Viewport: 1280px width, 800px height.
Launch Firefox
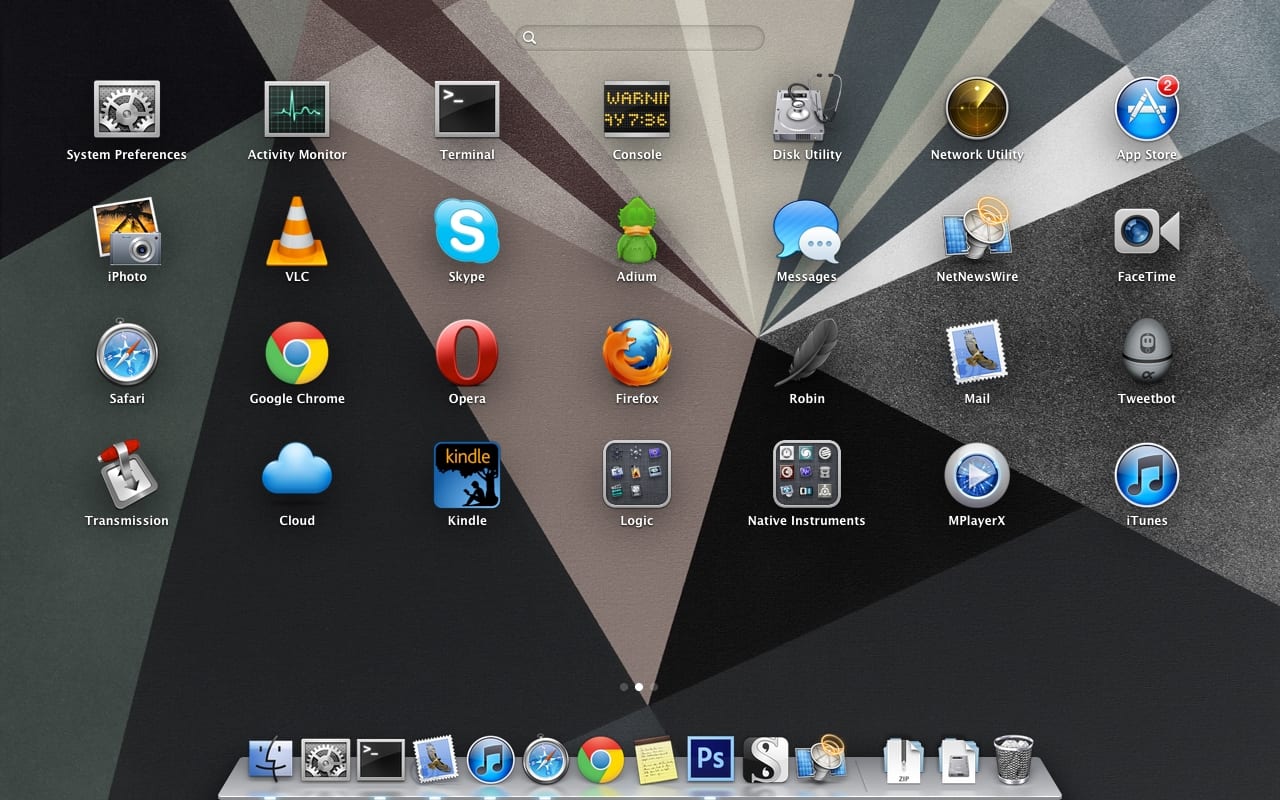(x=637, y=353)
